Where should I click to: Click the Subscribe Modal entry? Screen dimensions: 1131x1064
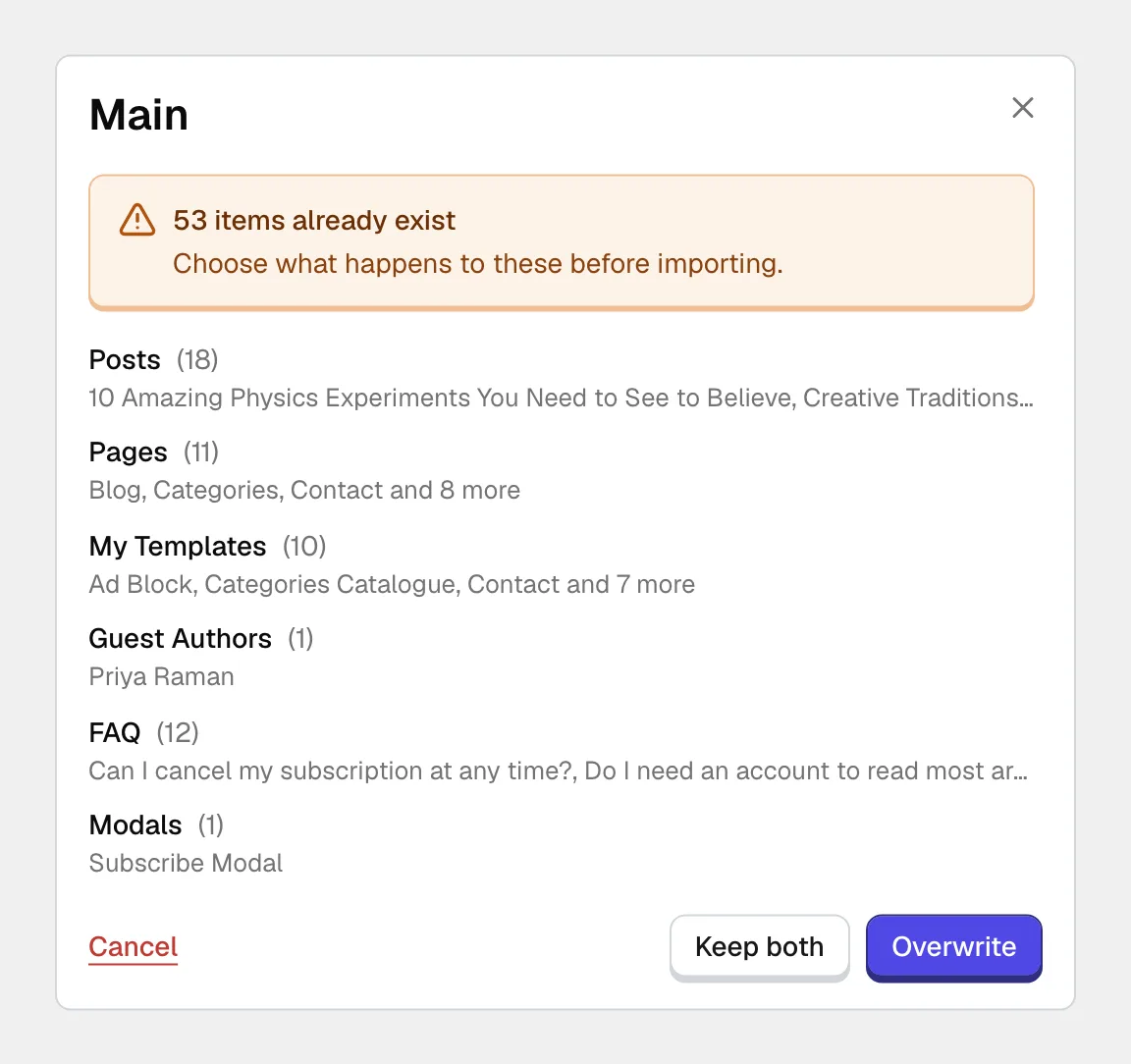[x=187, y=863]
